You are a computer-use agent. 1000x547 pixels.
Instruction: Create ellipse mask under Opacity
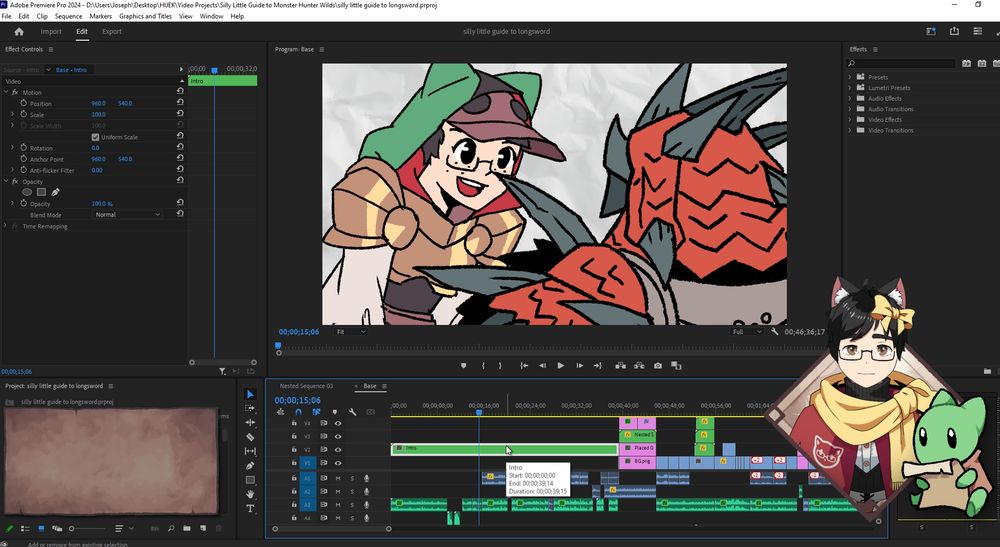tap(27, 192)
